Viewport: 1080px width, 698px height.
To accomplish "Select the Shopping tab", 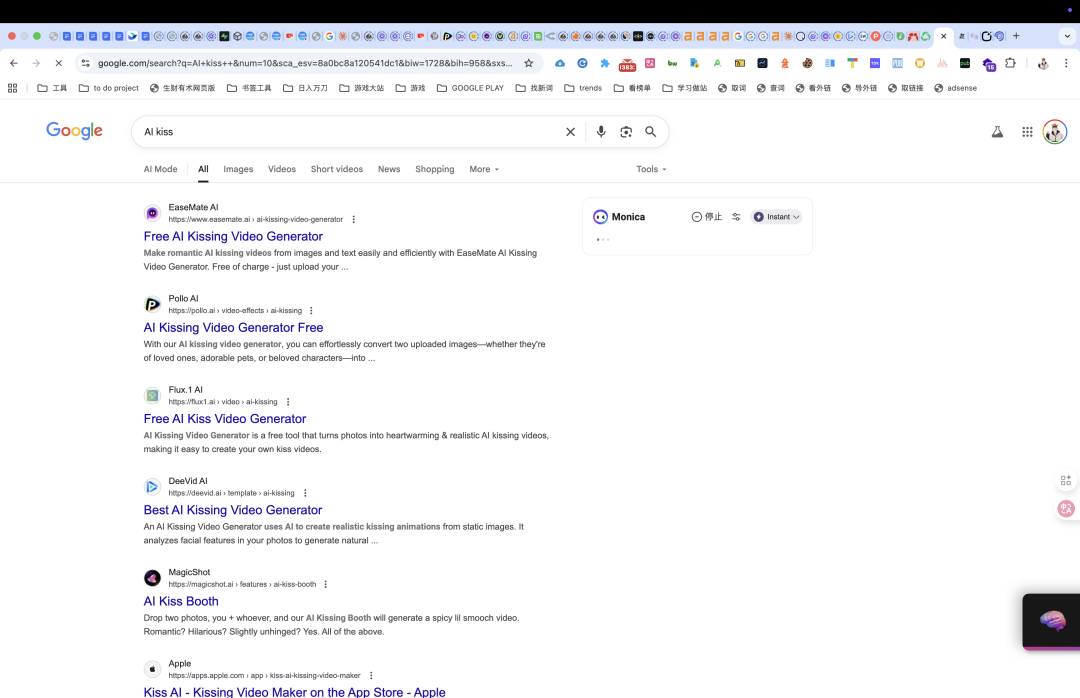I will click(435, 169).
